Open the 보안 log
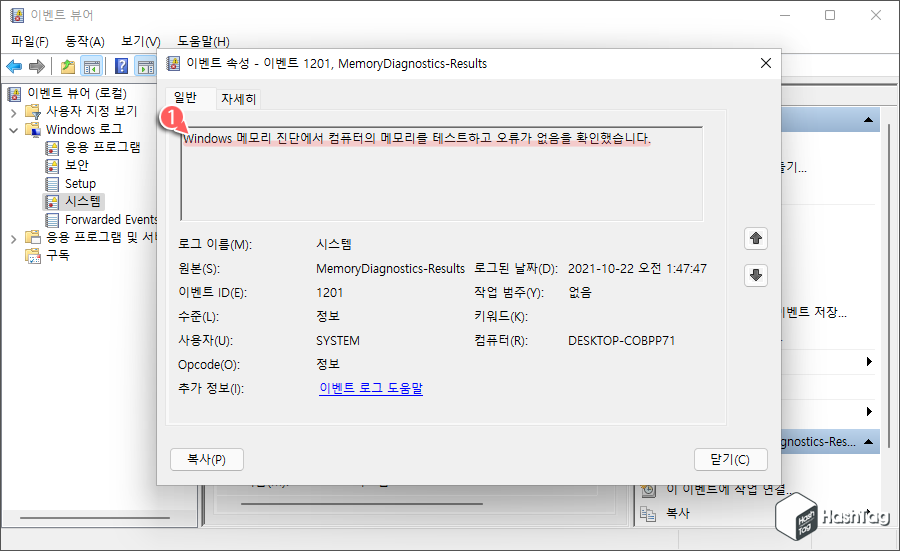The height and width of the screenshot is (551, 900). (77, 165)
